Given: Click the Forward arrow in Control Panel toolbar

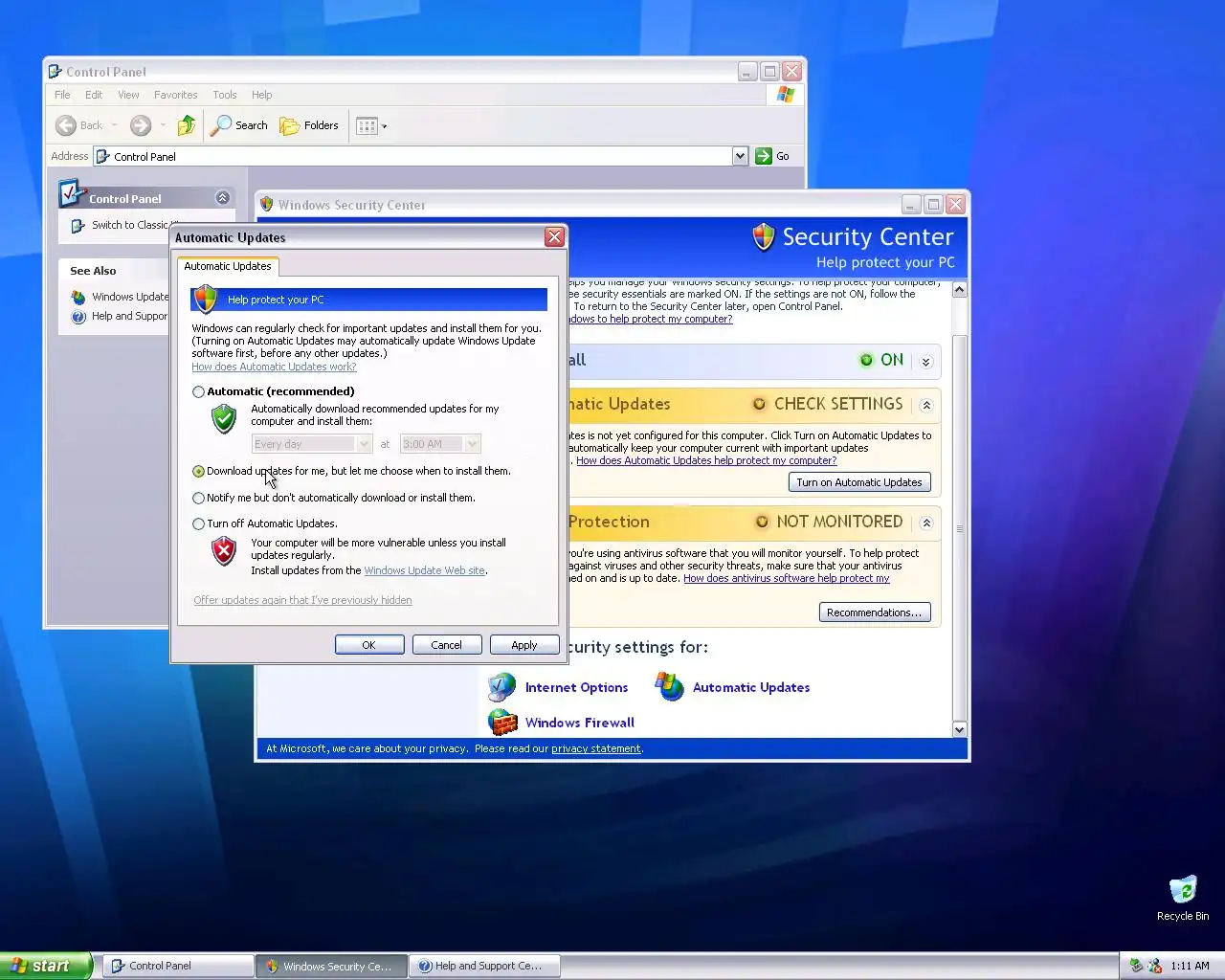Looking at the screenshot, I should click(141, 125).
